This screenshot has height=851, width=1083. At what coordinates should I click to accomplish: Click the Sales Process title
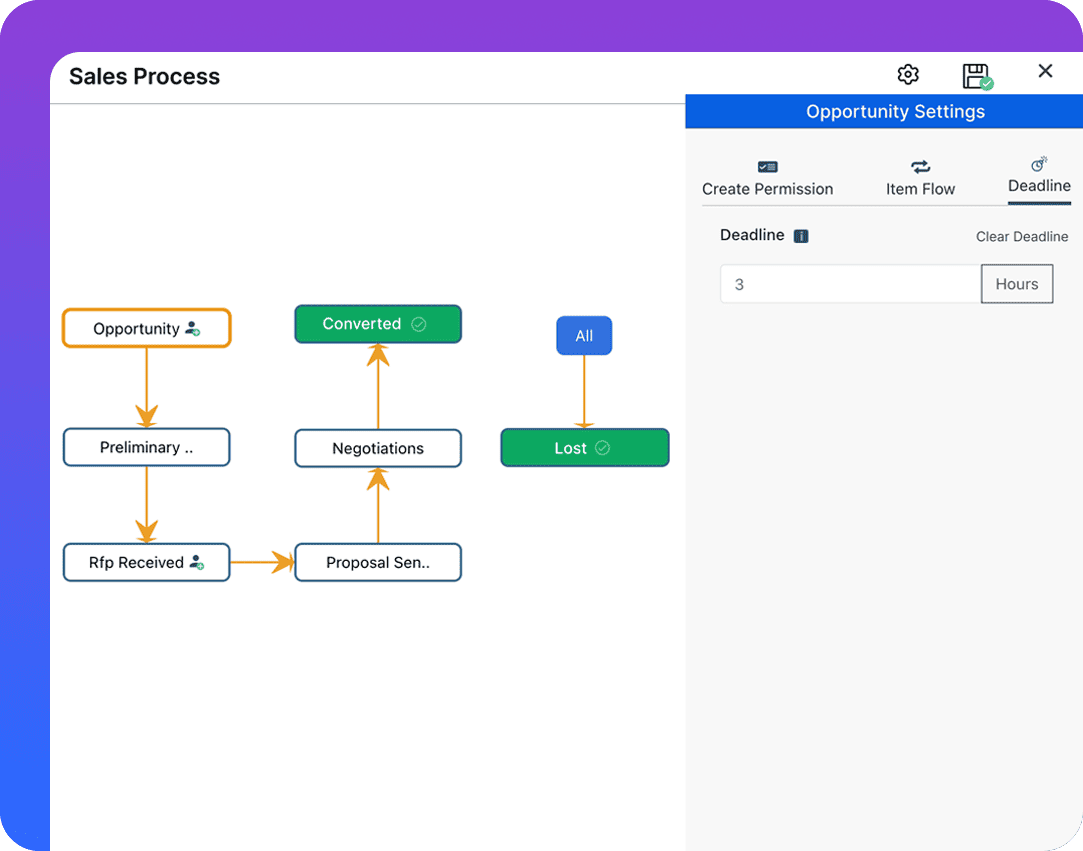(144, 76)
